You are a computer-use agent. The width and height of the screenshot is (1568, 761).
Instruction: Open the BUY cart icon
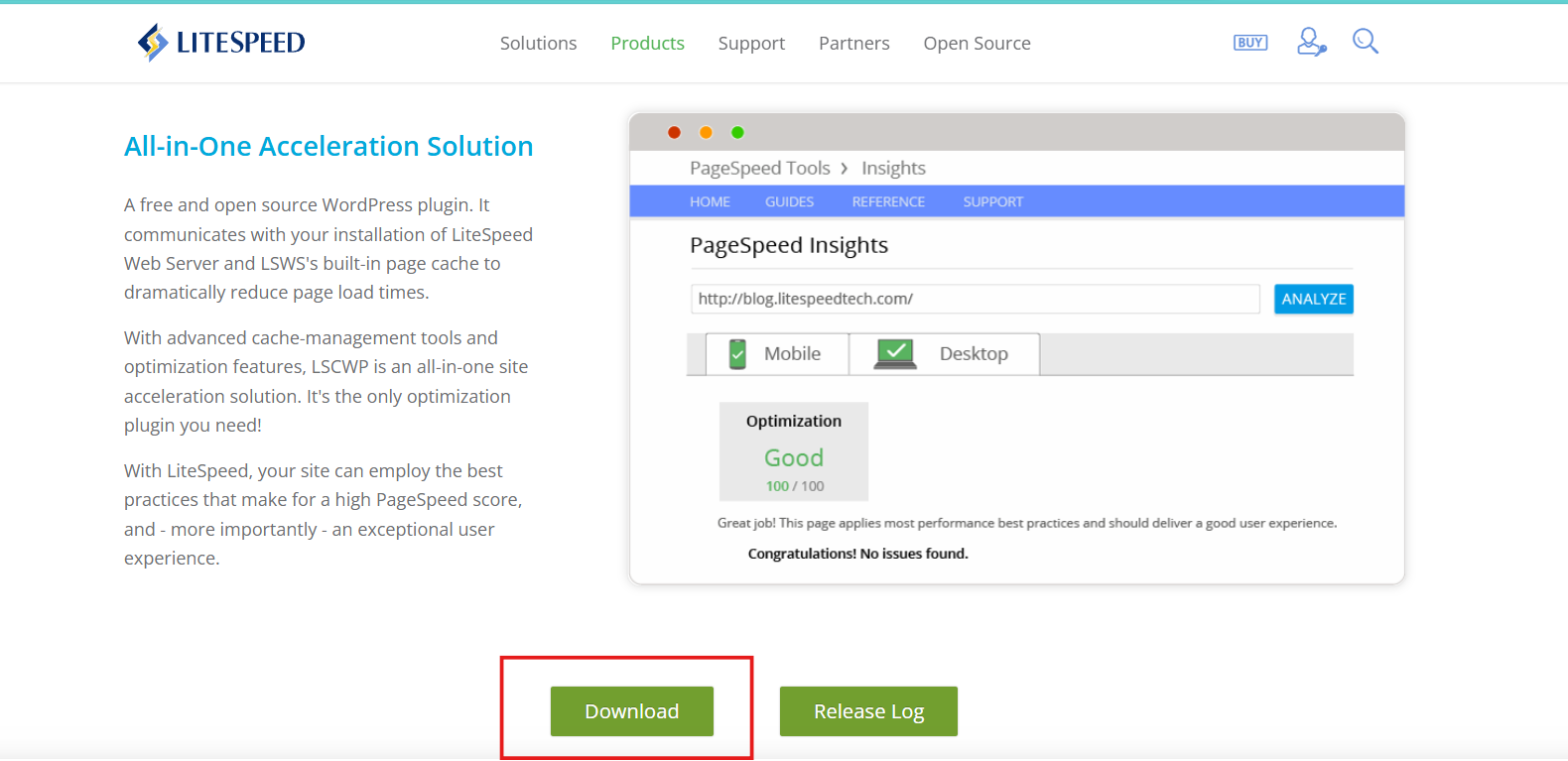pyautogui.click(x=1250, y=43)
